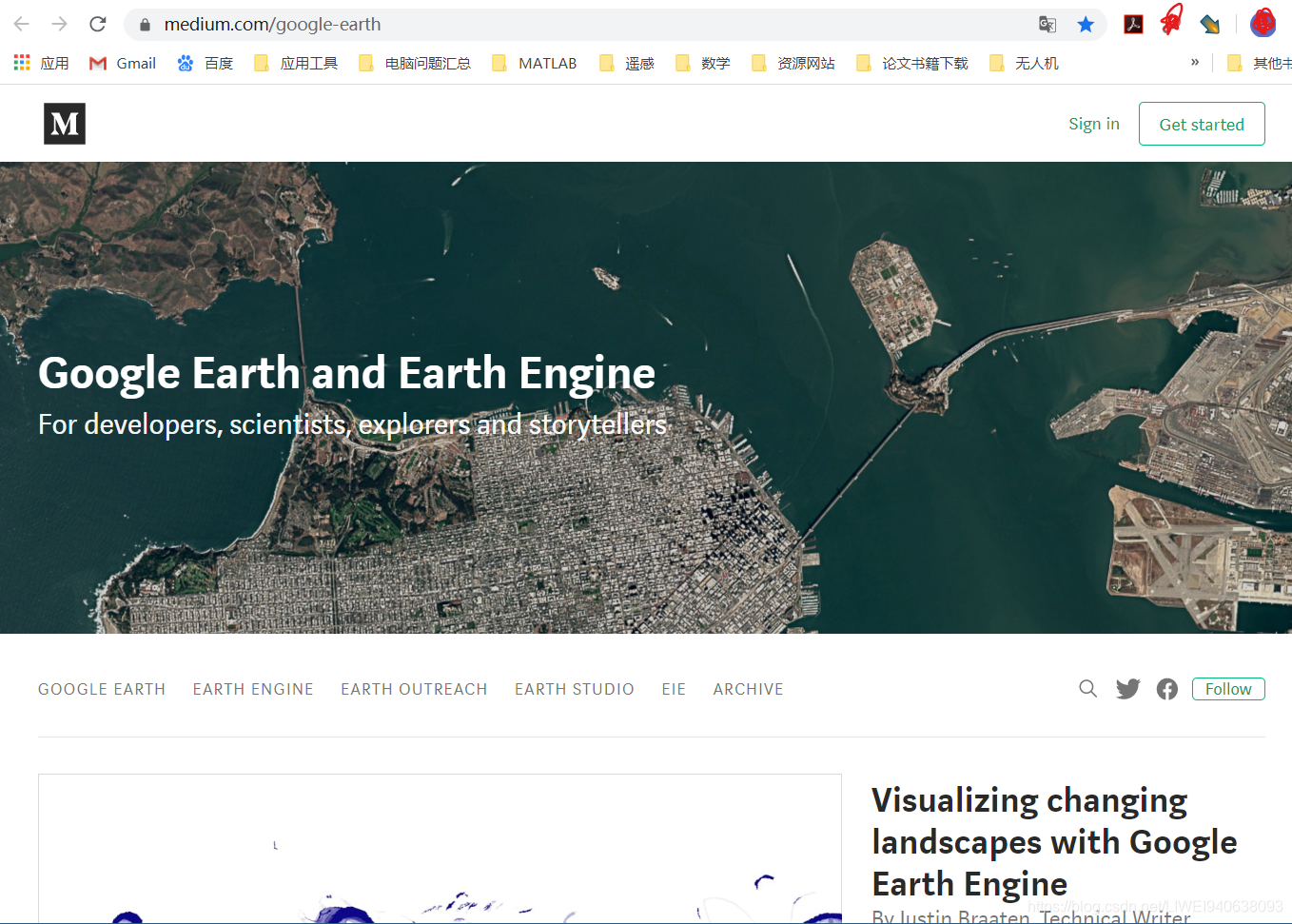Open the 应用工具 bookmark folder
The height and width of the screenshot is (924, 1292).
point(296,63)
